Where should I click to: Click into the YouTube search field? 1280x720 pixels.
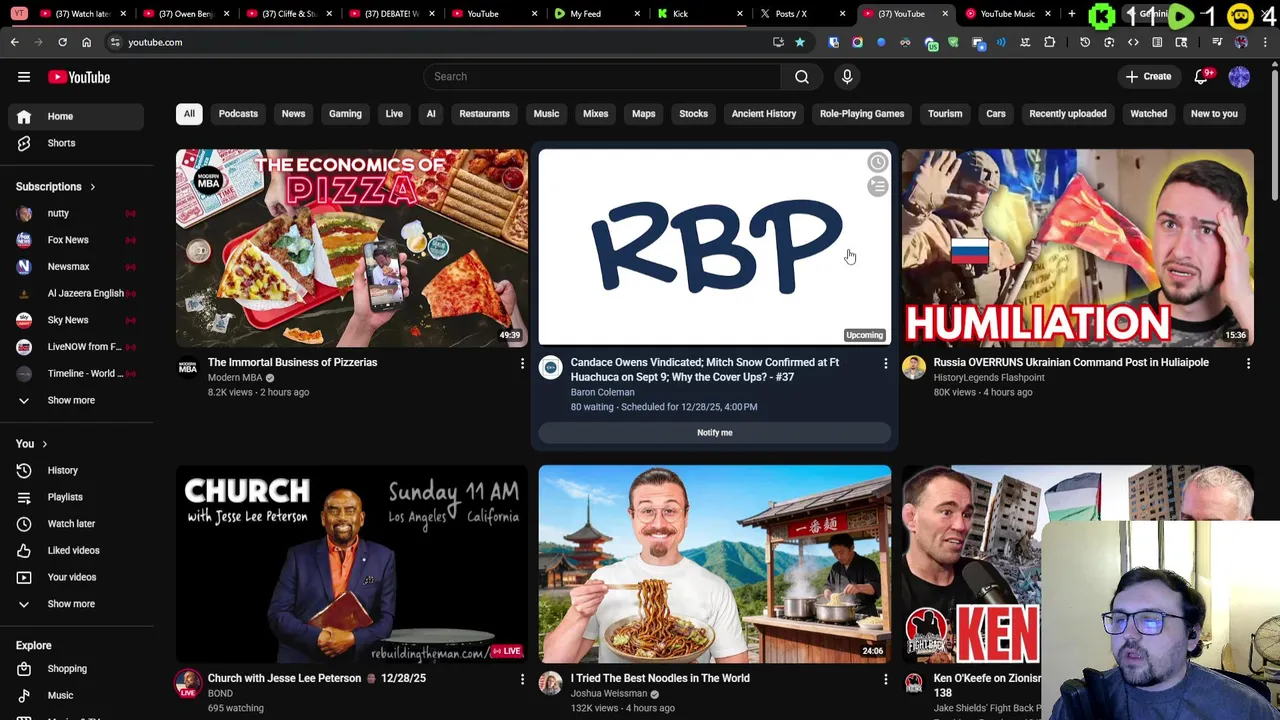602,77
